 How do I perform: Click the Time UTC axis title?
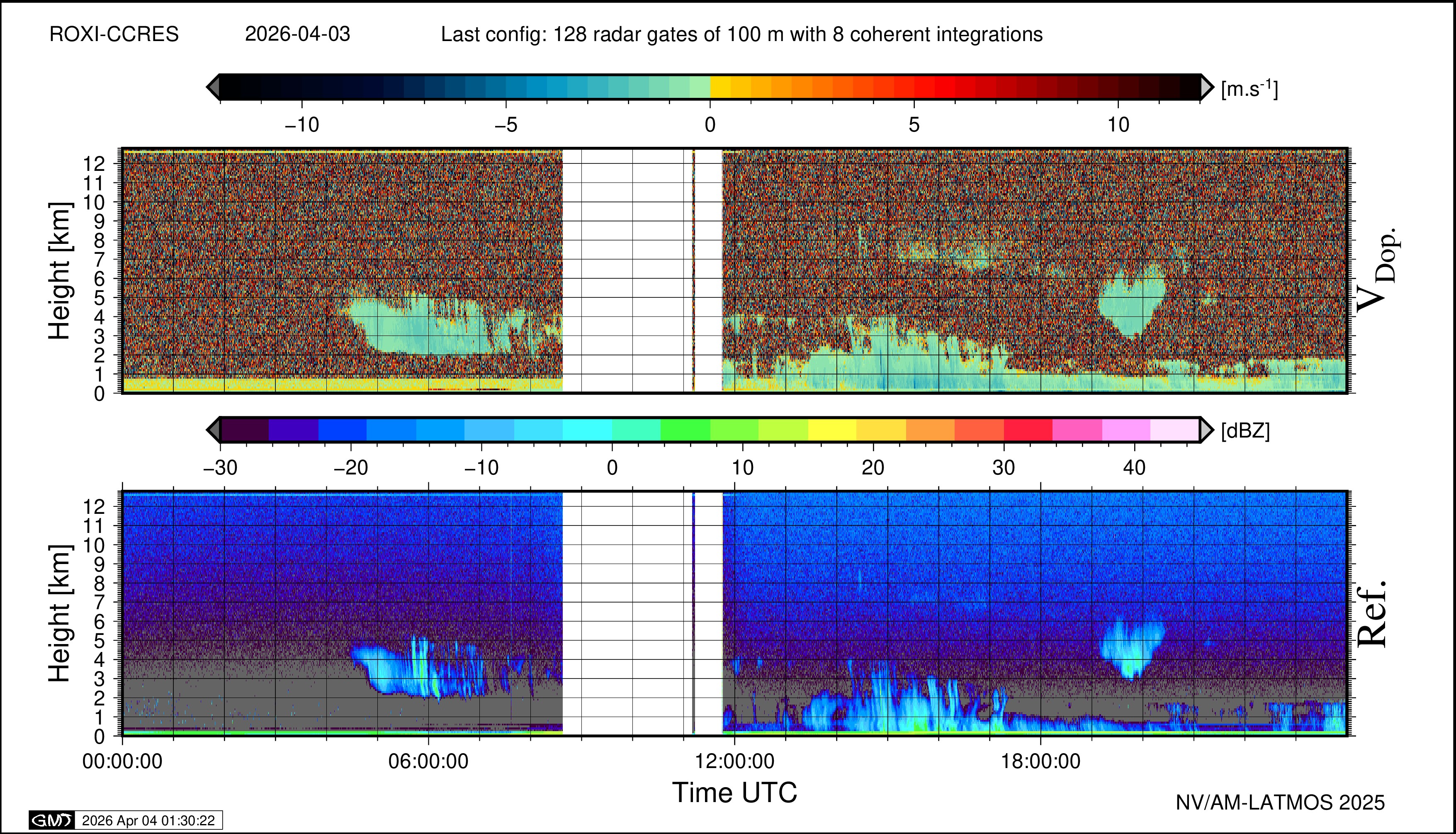734,793
